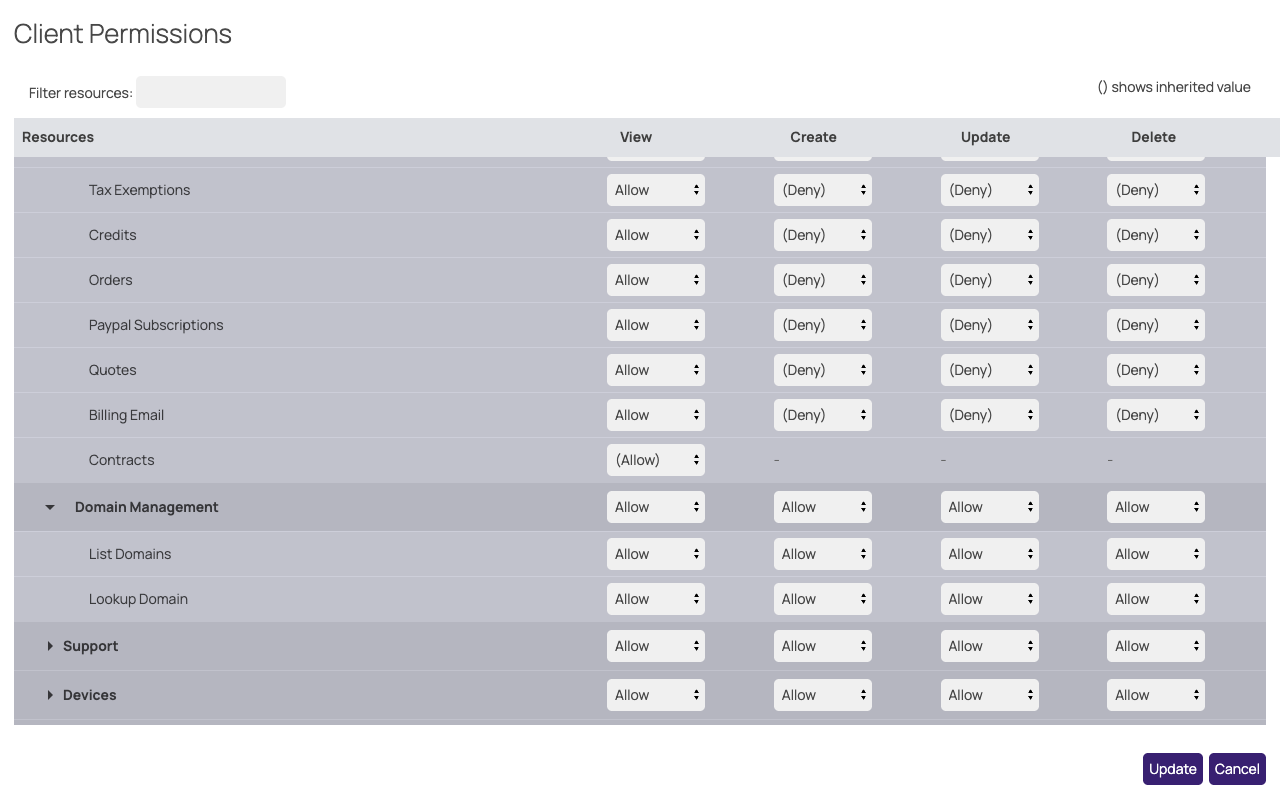Screen dimensions: 1280x799
Task: Select the Support row label
Action: [x=90, y=646]
